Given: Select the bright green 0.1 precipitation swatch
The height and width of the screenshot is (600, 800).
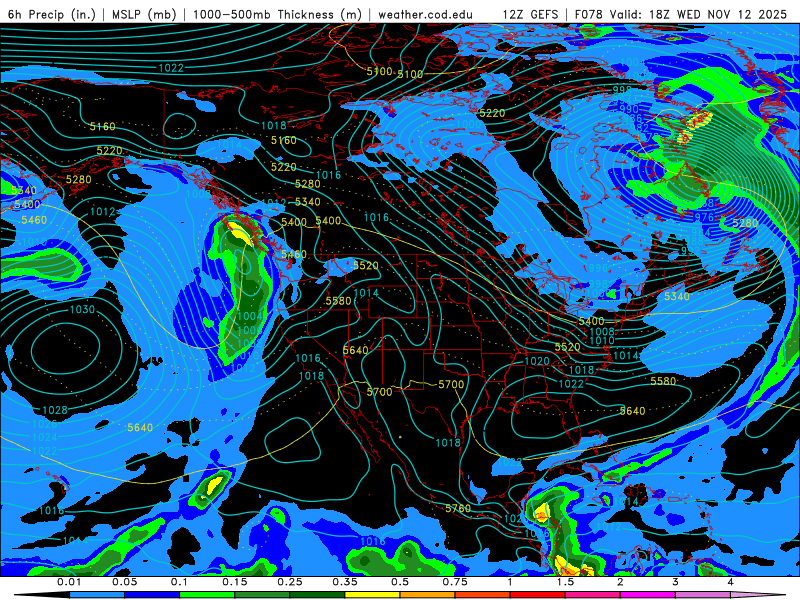Looking at the screenshot, I should tap(207, 595).
